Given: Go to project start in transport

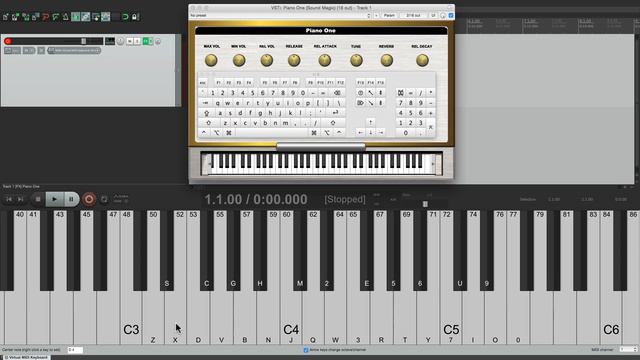Looking at the screenshot, I should click(9, 199).
